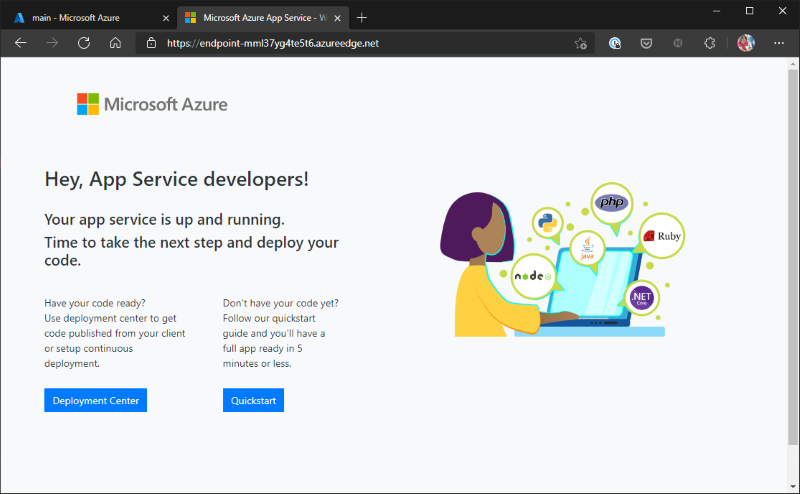Screen dimensions: 800x494
Task: Open the Extensions puzzle piece icon
Action: click(x=710, y=43)
